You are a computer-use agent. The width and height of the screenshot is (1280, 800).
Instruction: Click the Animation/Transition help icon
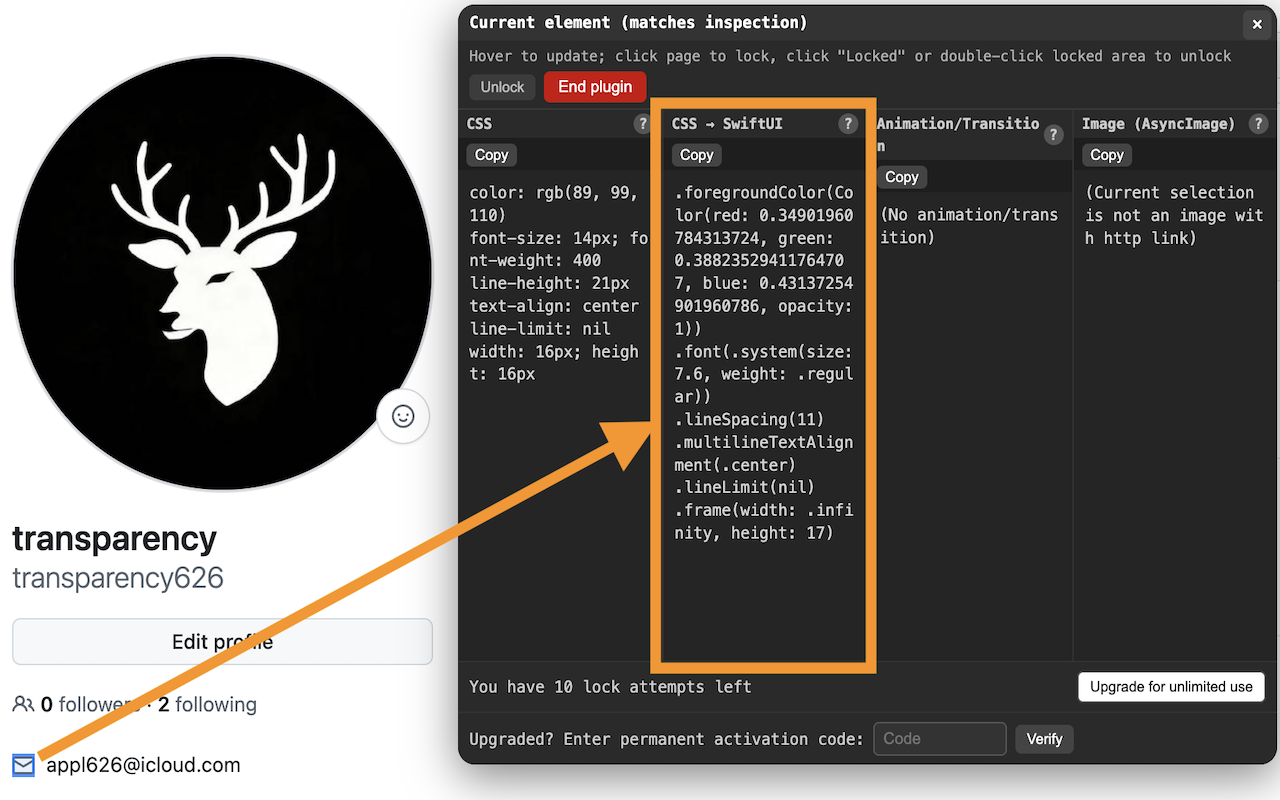tap(1053, 133)
